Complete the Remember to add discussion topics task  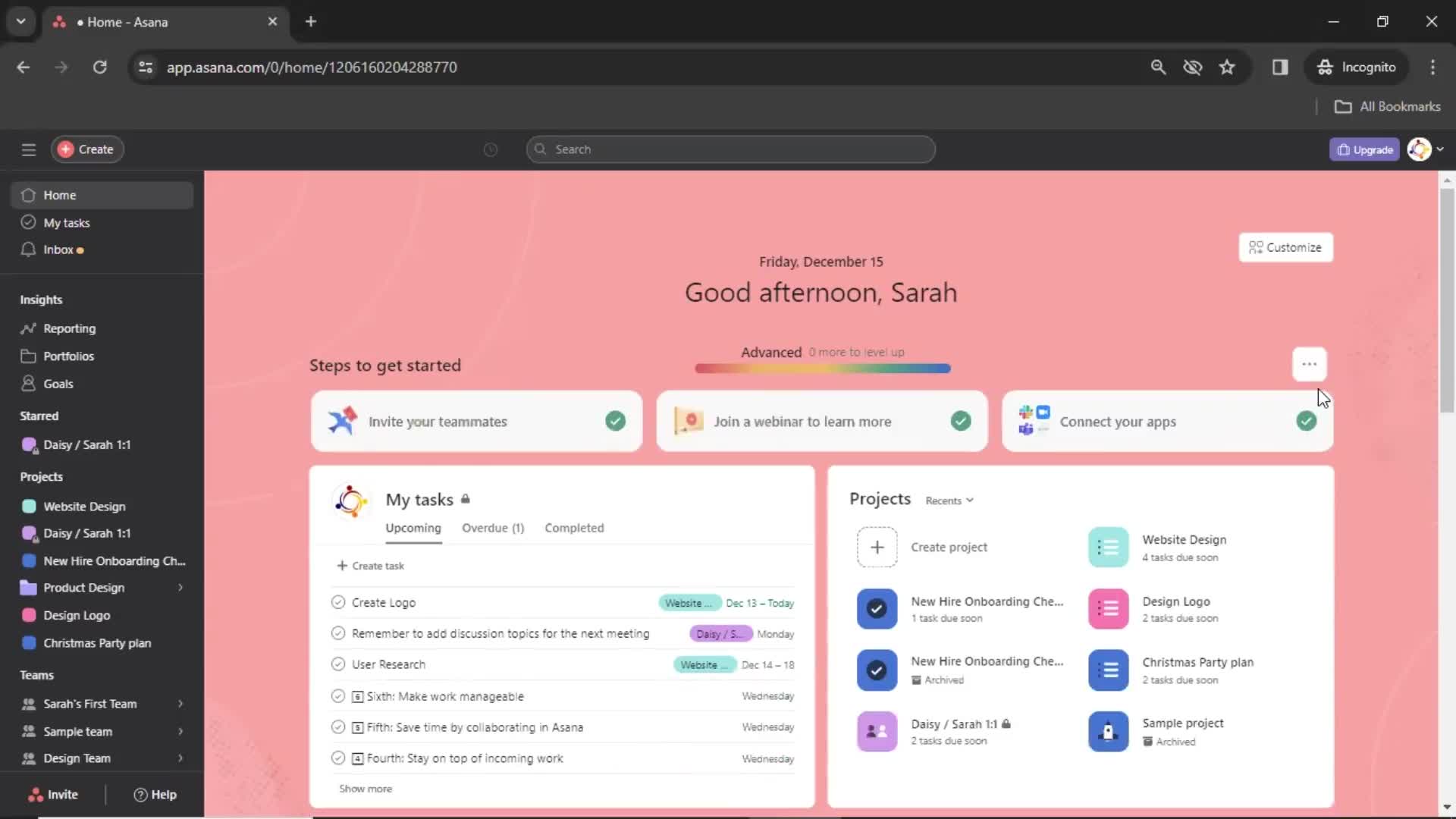point(338,633)
